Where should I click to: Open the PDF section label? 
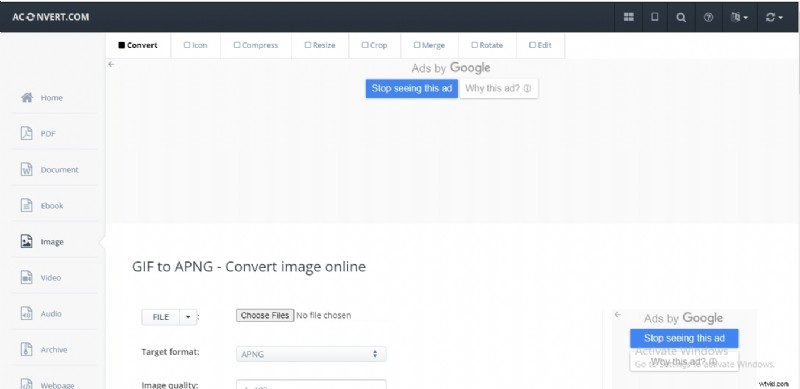(x=48, y=134)
